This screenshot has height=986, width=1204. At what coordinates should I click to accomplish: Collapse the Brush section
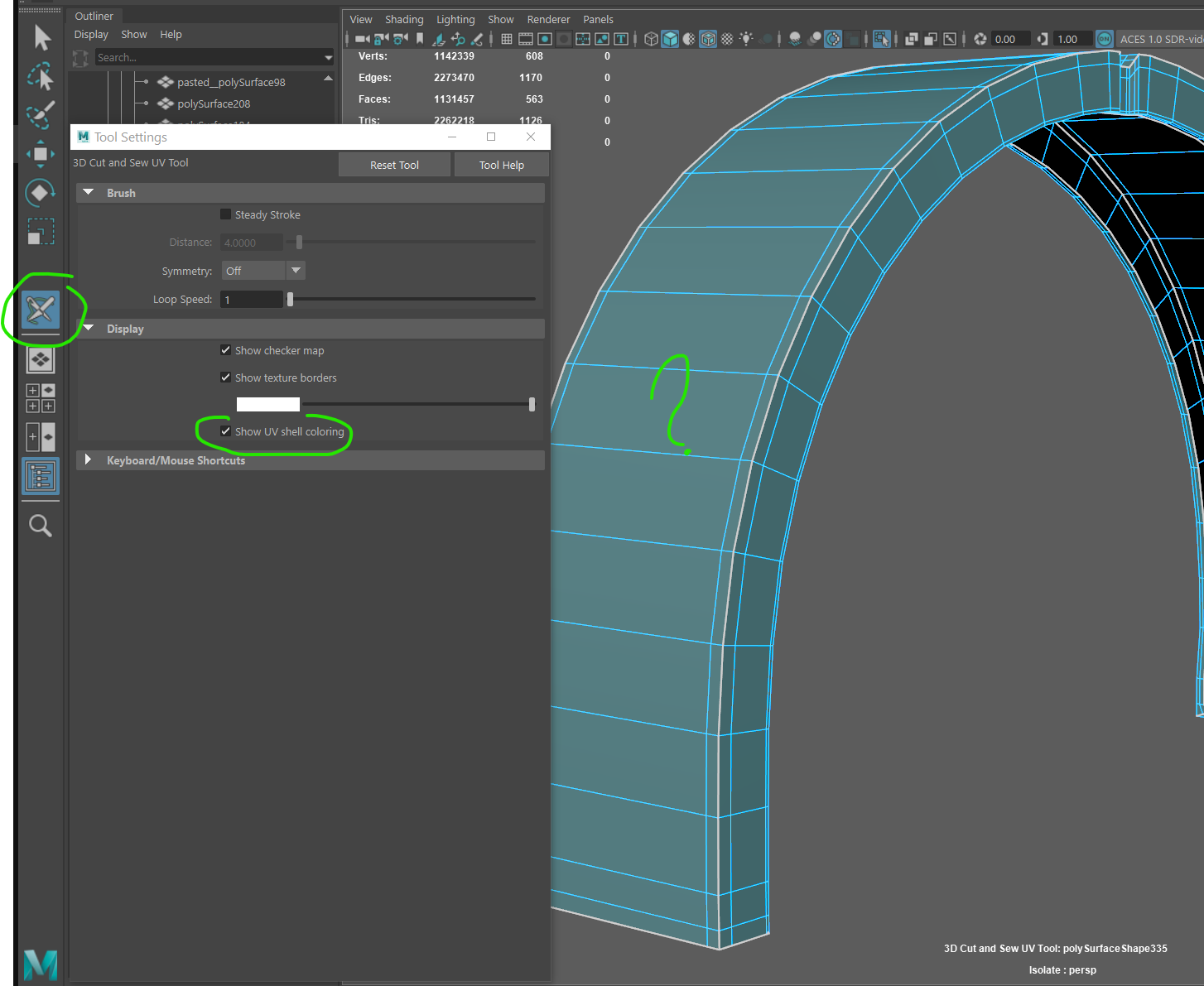click(89, 193)
